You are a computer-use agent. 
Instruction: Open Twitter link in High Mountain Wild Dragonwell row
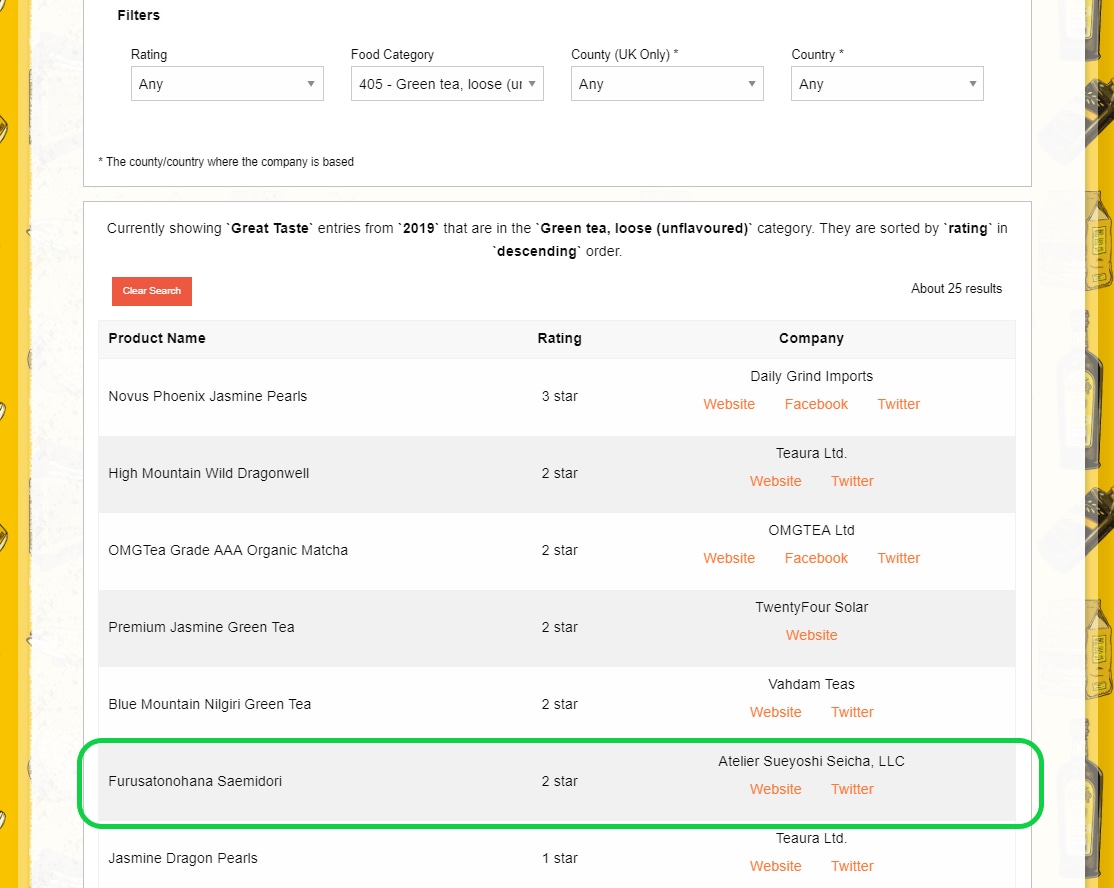(853, 481)
